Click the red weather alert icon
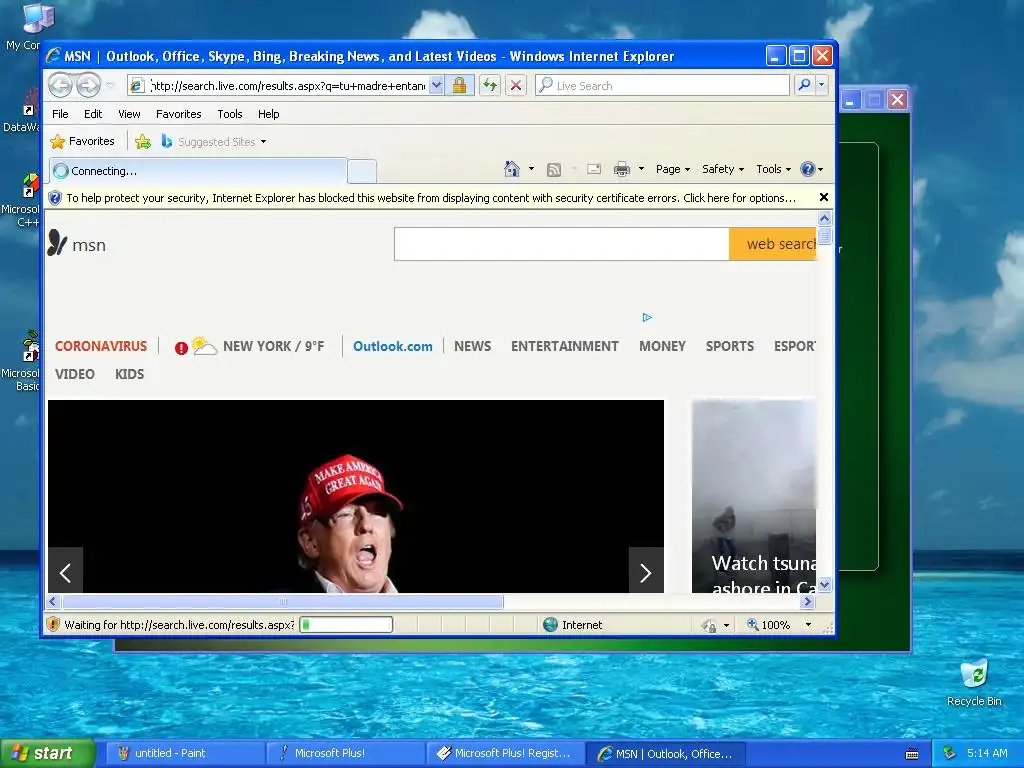Screen dimensions: 1024x768 pos(181,348)
